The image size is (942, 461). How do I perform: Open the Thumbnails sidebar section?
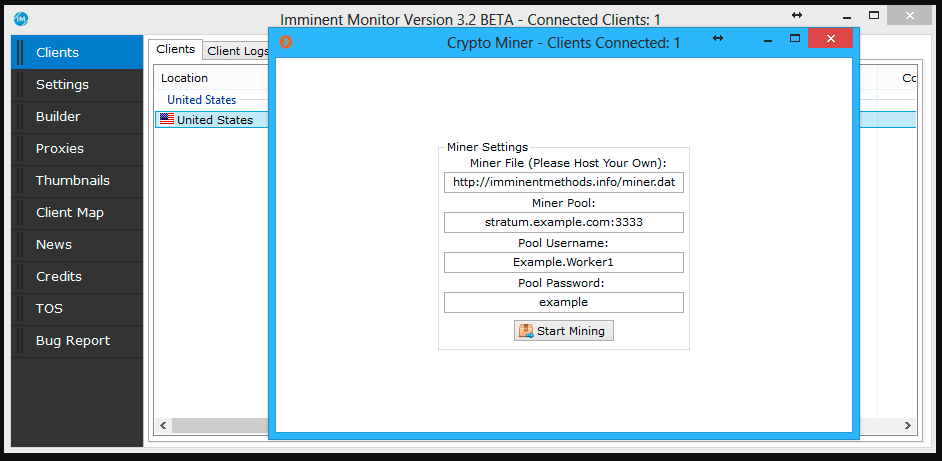(x=77, y=180)
